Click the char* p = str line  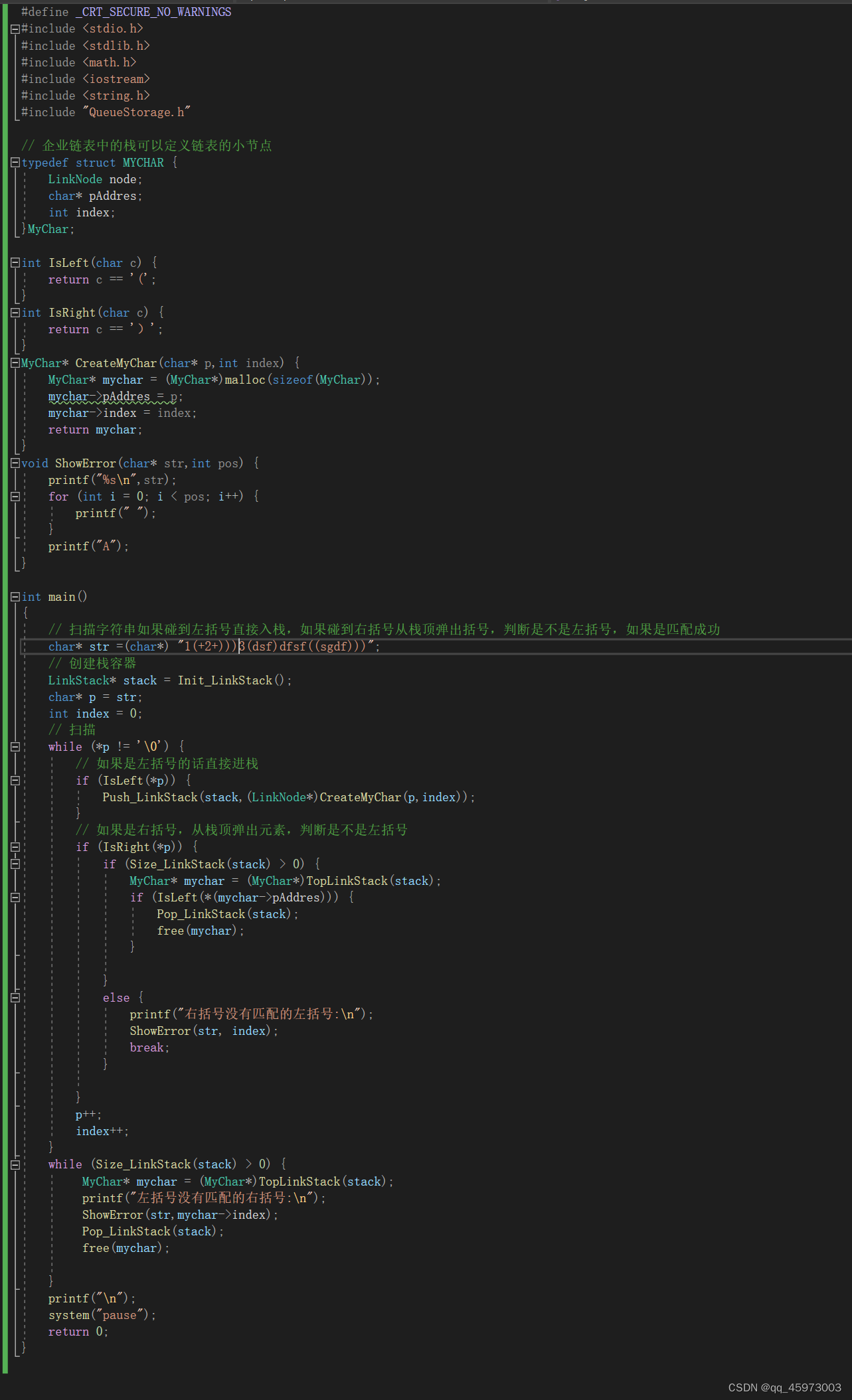[95, 697]
